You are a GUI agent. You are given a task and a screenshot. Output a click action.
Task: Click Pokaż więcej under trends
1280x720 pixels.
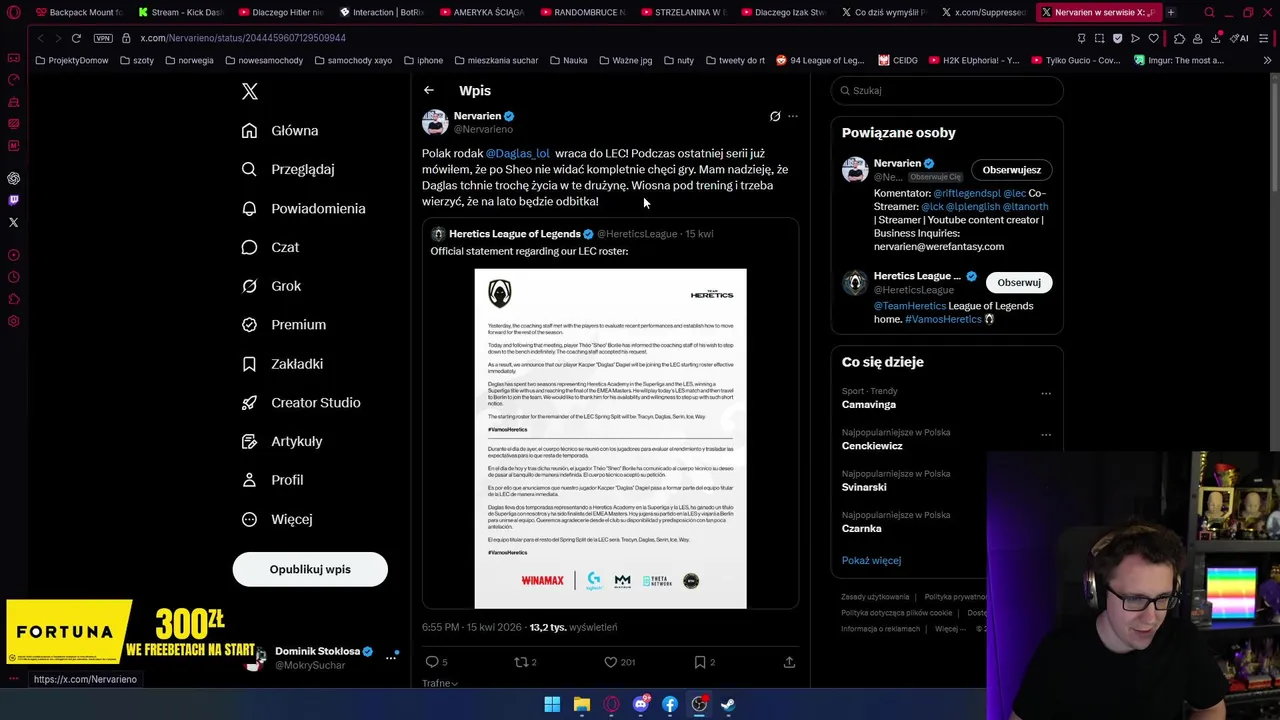[871, 561]
